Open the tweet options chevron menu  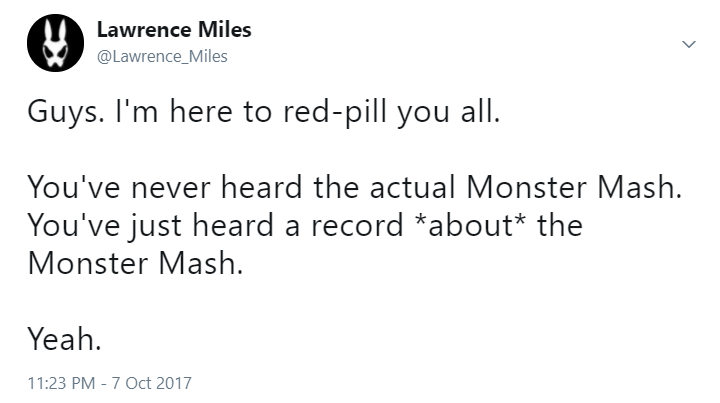tap(687, 45)
